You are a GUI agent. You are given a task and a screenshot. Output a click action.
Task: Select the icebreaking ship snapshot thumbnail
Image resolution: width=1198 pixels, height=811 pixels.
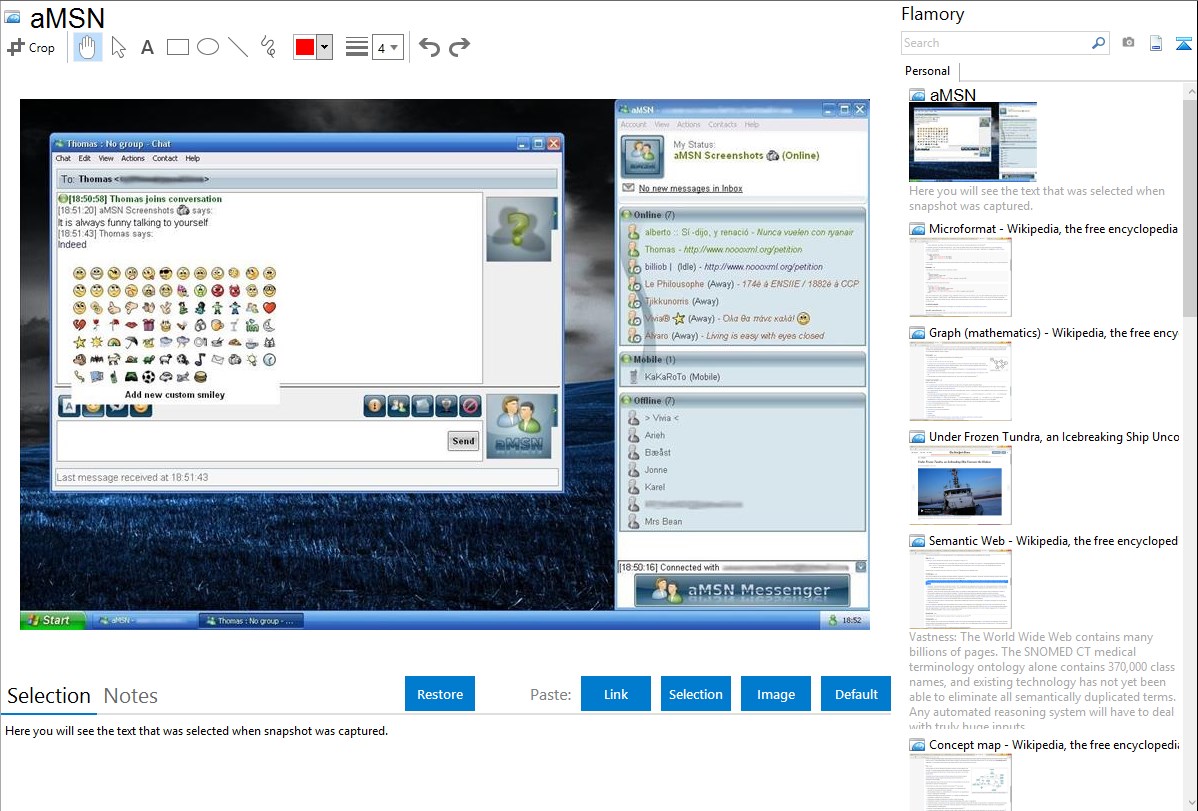click(960, 485)
